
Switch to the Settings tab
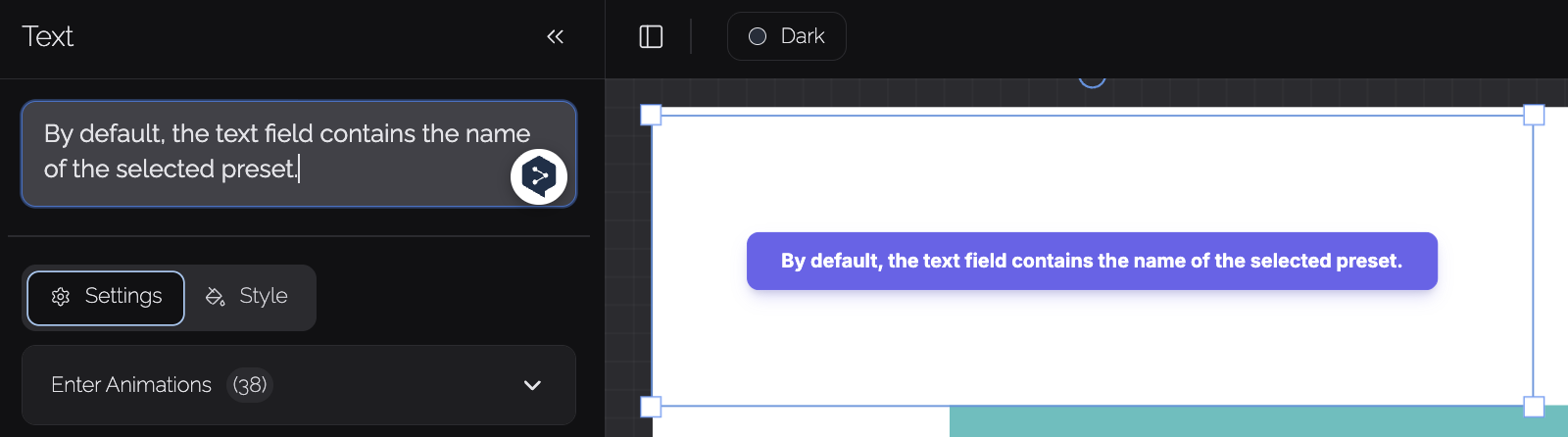(106, 297)
